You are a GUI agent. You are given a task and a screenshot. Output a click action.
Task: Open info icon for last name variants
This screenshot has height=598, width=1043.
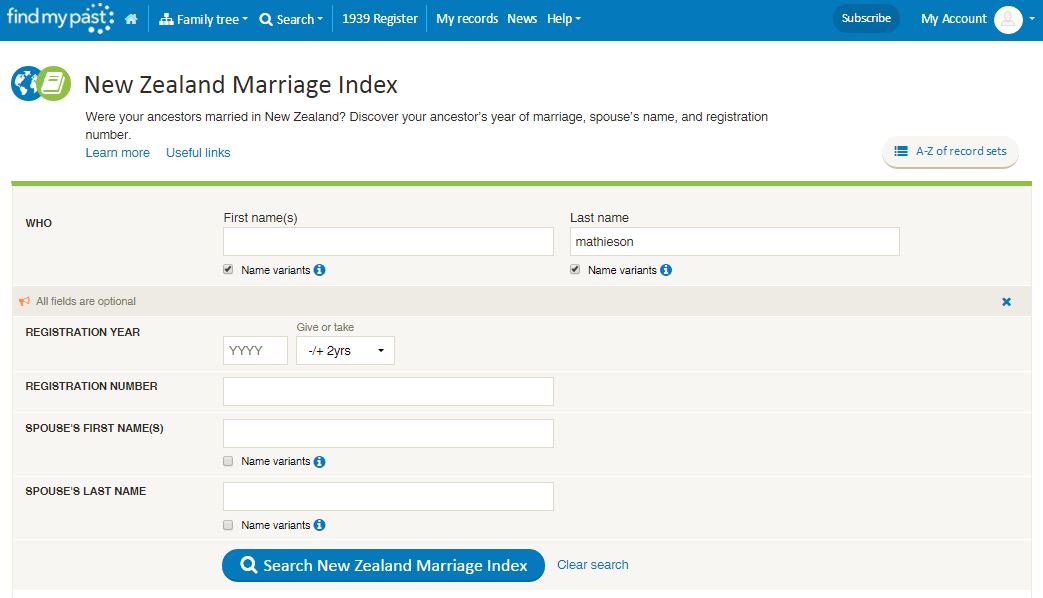(x=666, y=270)
